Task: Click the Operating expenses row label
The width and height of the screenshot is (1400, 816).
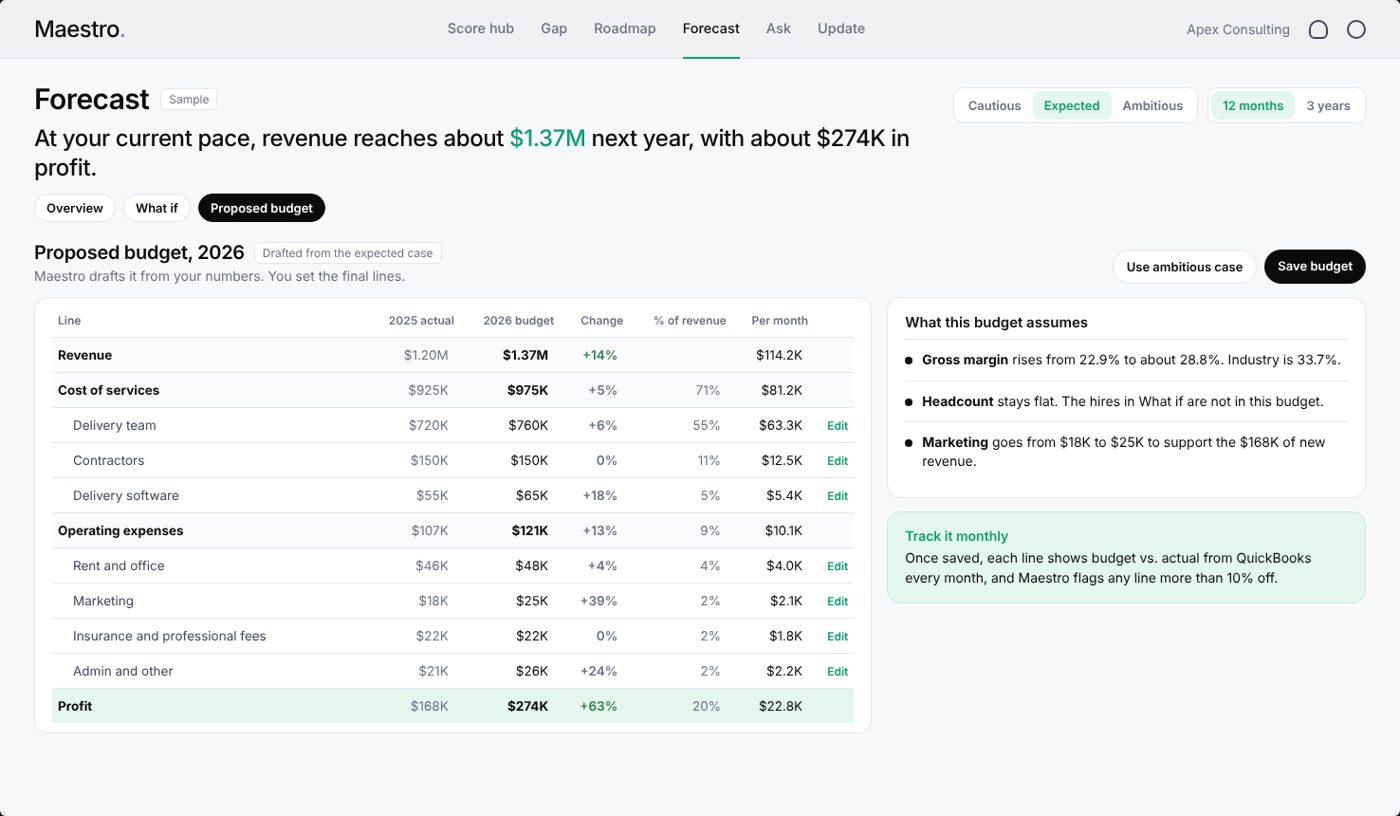Action: click(x=121, y=531)
